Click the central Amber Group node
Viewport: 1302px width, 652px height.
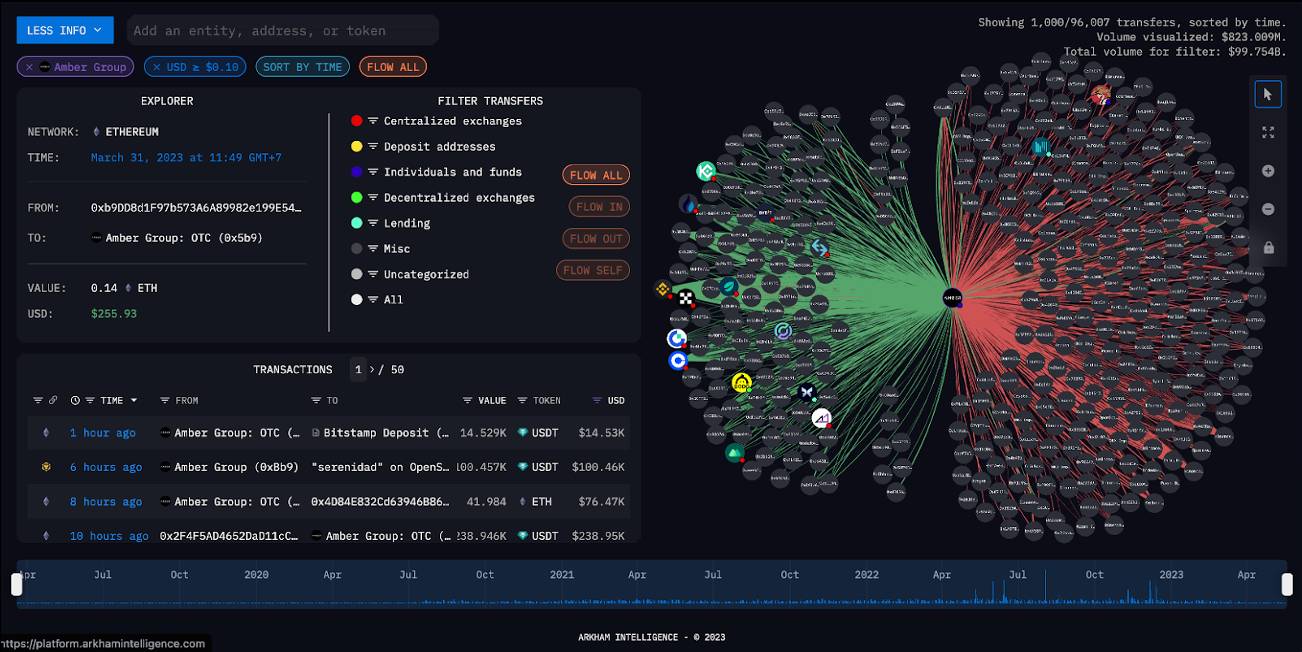click(952, 297)
